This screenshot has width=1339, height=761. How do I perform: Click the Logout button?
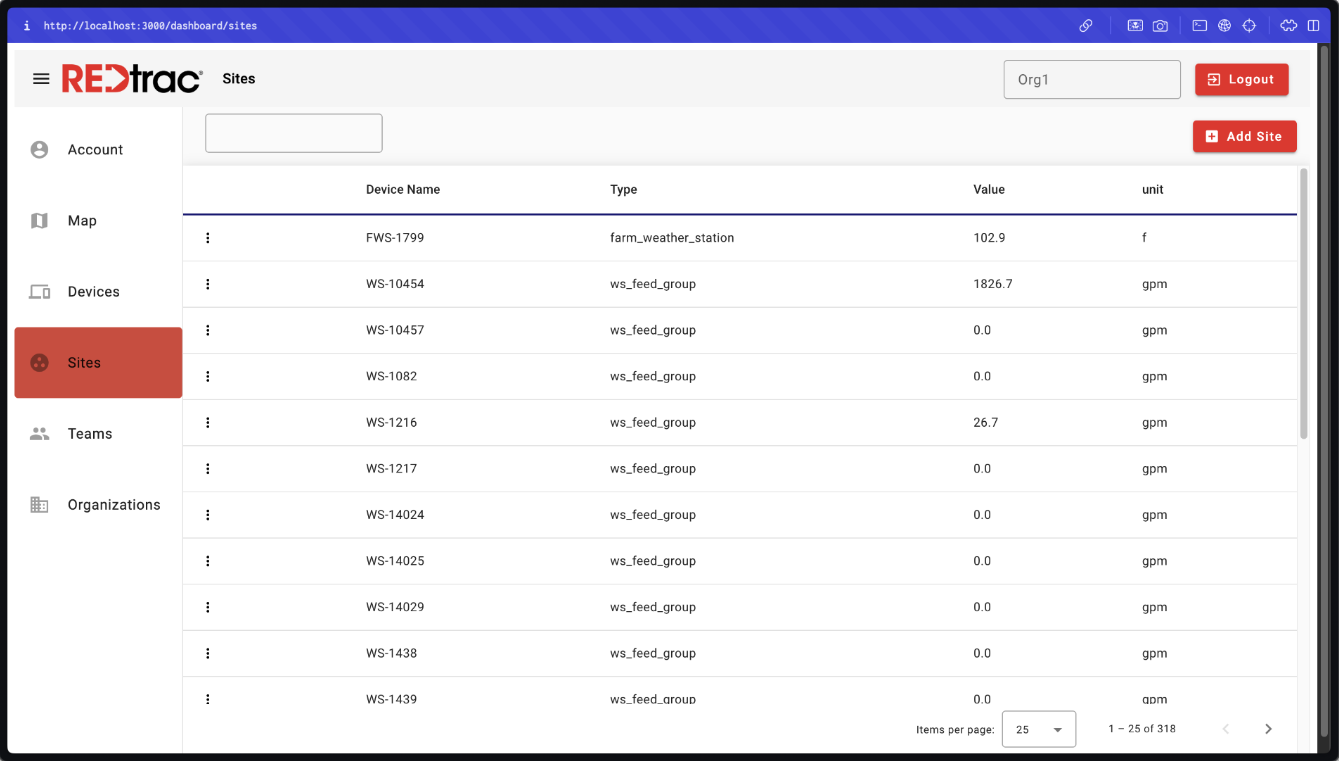[1242, 79]
